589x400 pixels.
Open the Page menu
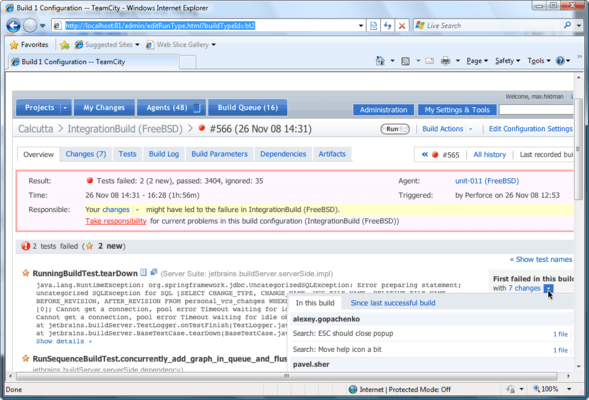(477, 61)
